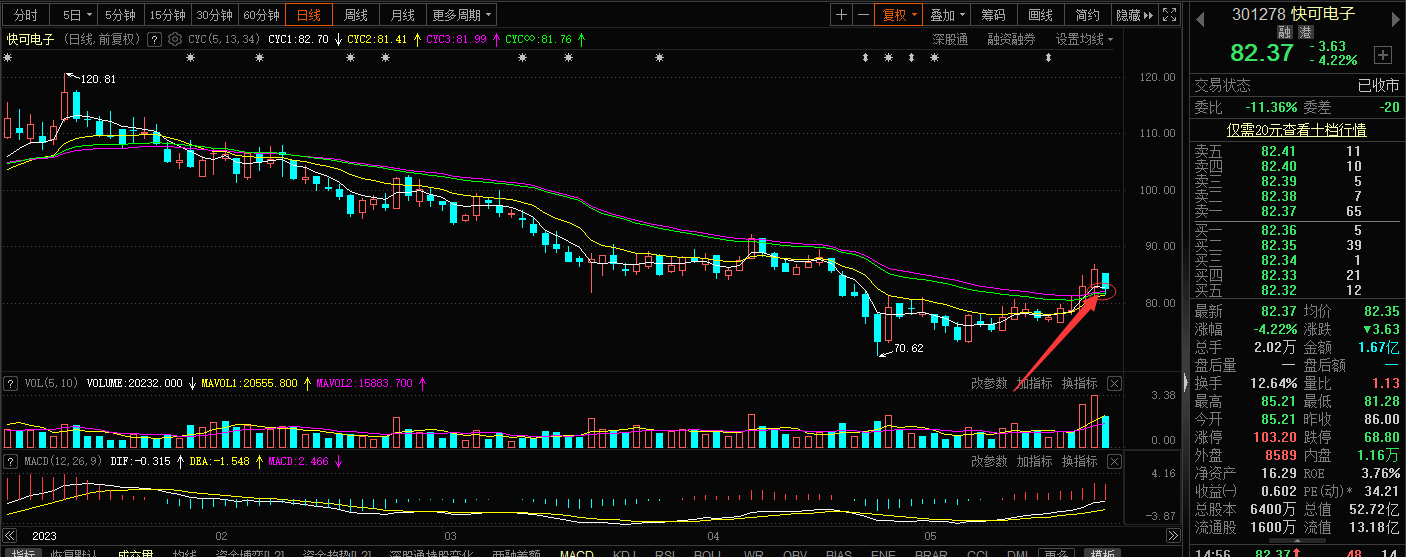Switch to 周线 weekly chart tab

point(356,15)
